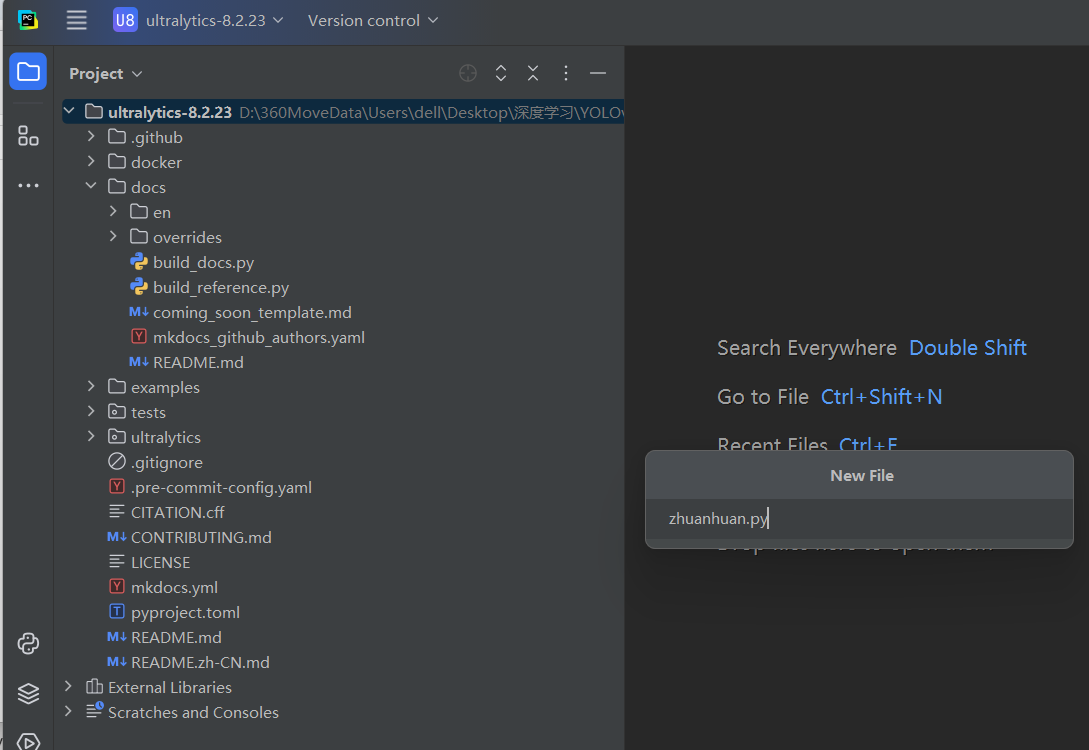This screenshot has height=750, width=1089.
Task: Expand the examples folder
Action: 91,386
